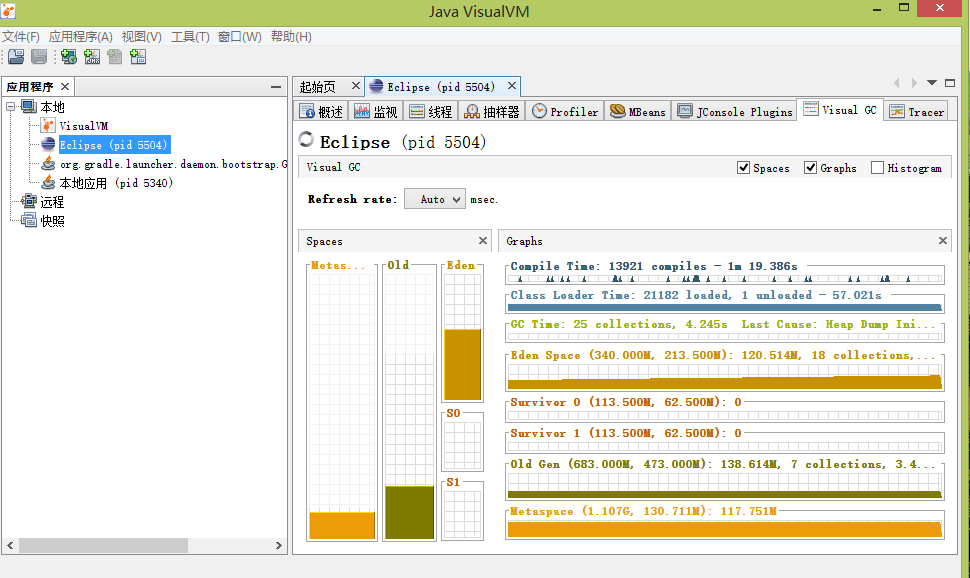Image resolution: width=970 pixels, height=578 pixels.
Task: Close the 应用程序 panel tab
Action: click(64, 87)
